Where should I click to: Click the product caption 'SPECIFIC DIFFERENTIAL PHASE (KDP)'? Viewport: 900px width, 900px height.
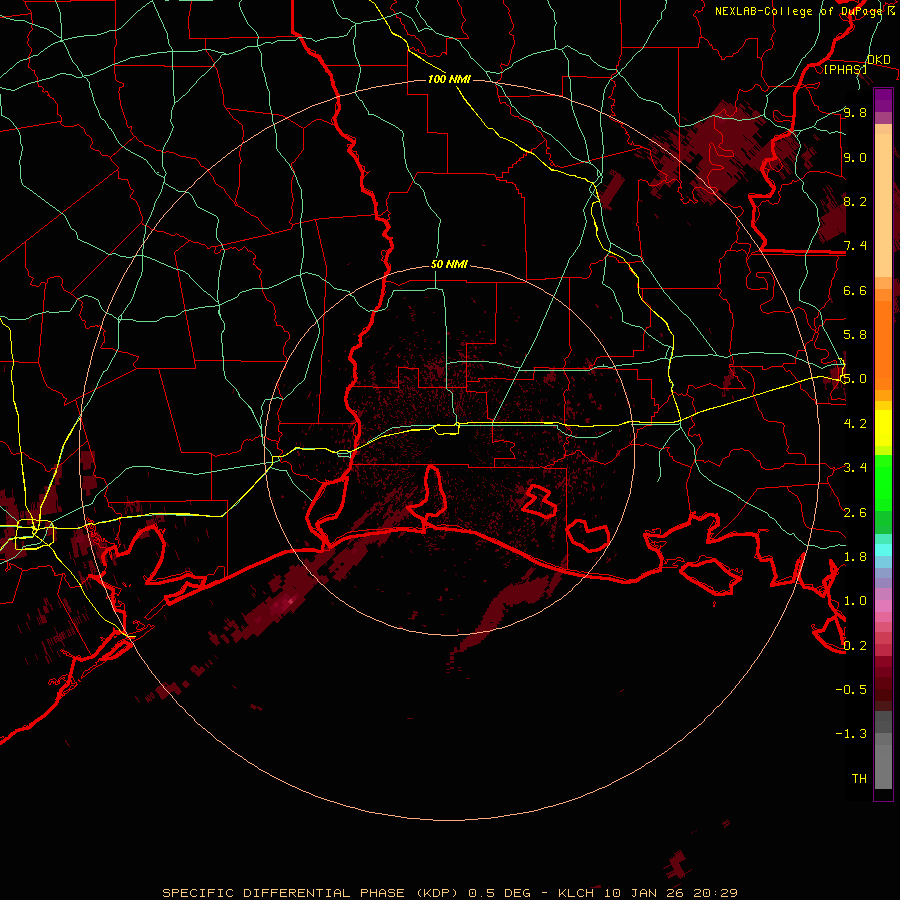[313, 893]
